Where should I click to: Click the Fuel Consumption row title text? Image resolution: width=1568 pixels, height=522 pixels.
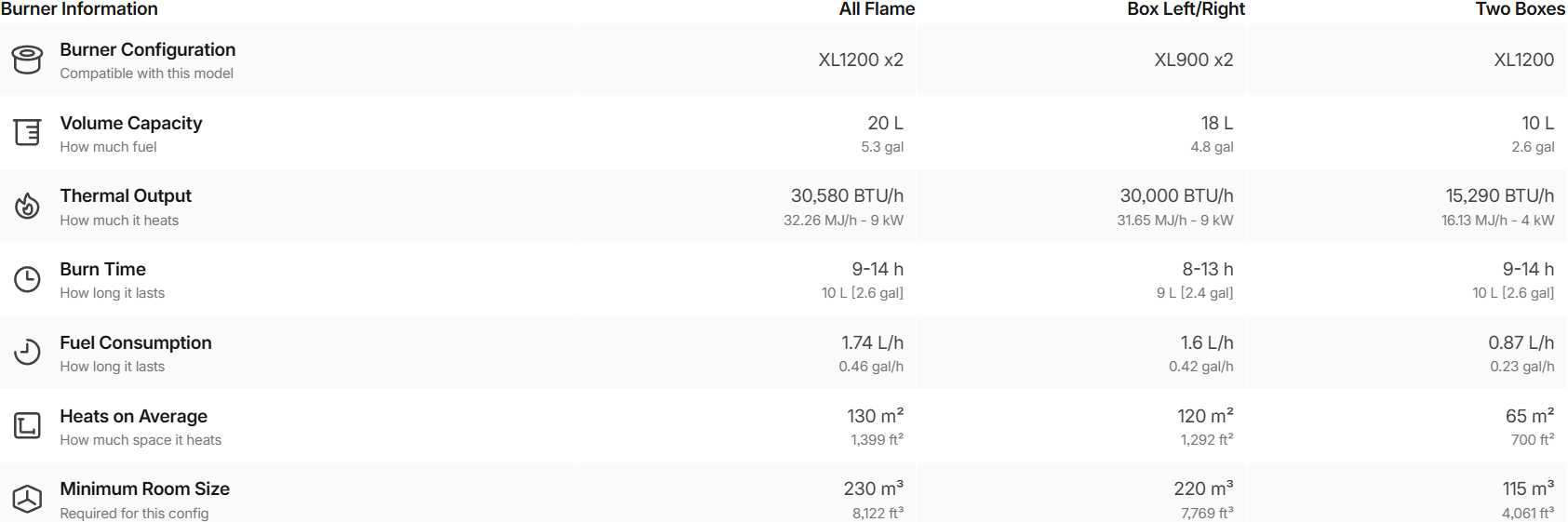(136, 342)
